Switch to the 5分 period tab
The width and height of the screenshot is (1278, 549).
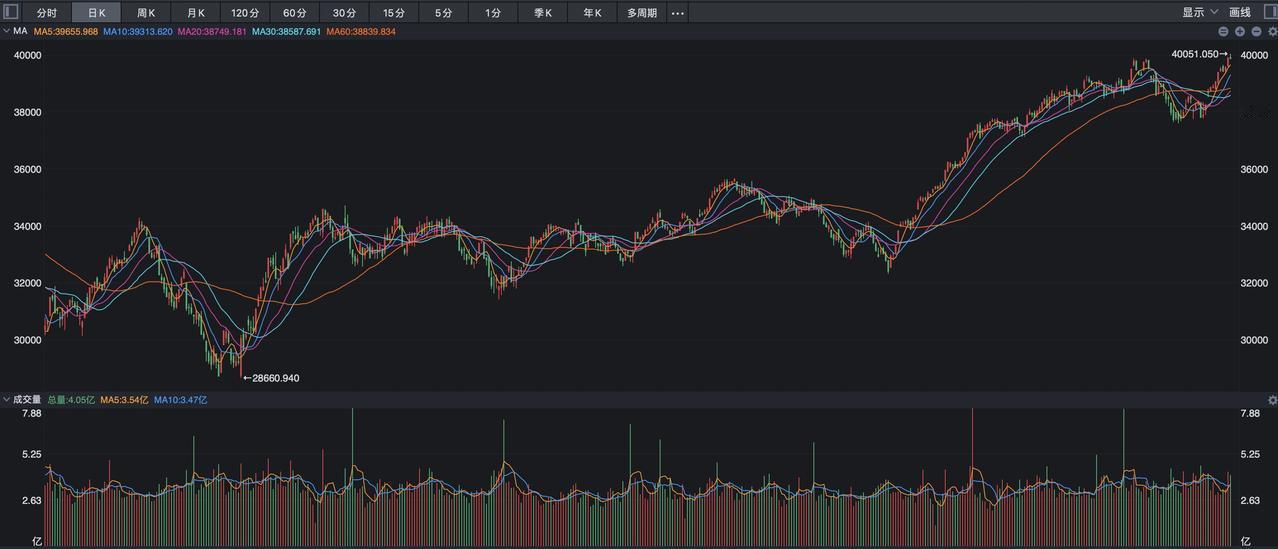pos(443,13)
